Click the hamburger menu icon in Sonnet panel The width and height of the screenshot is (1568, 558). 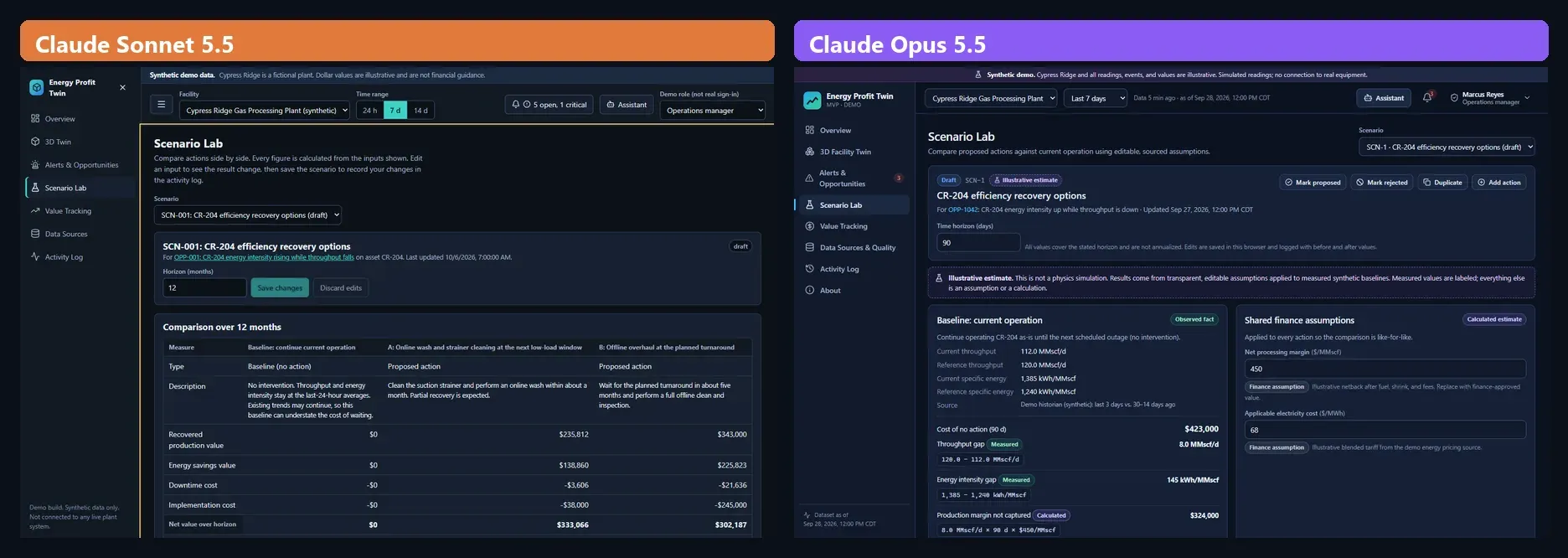(x=161, y=105)
